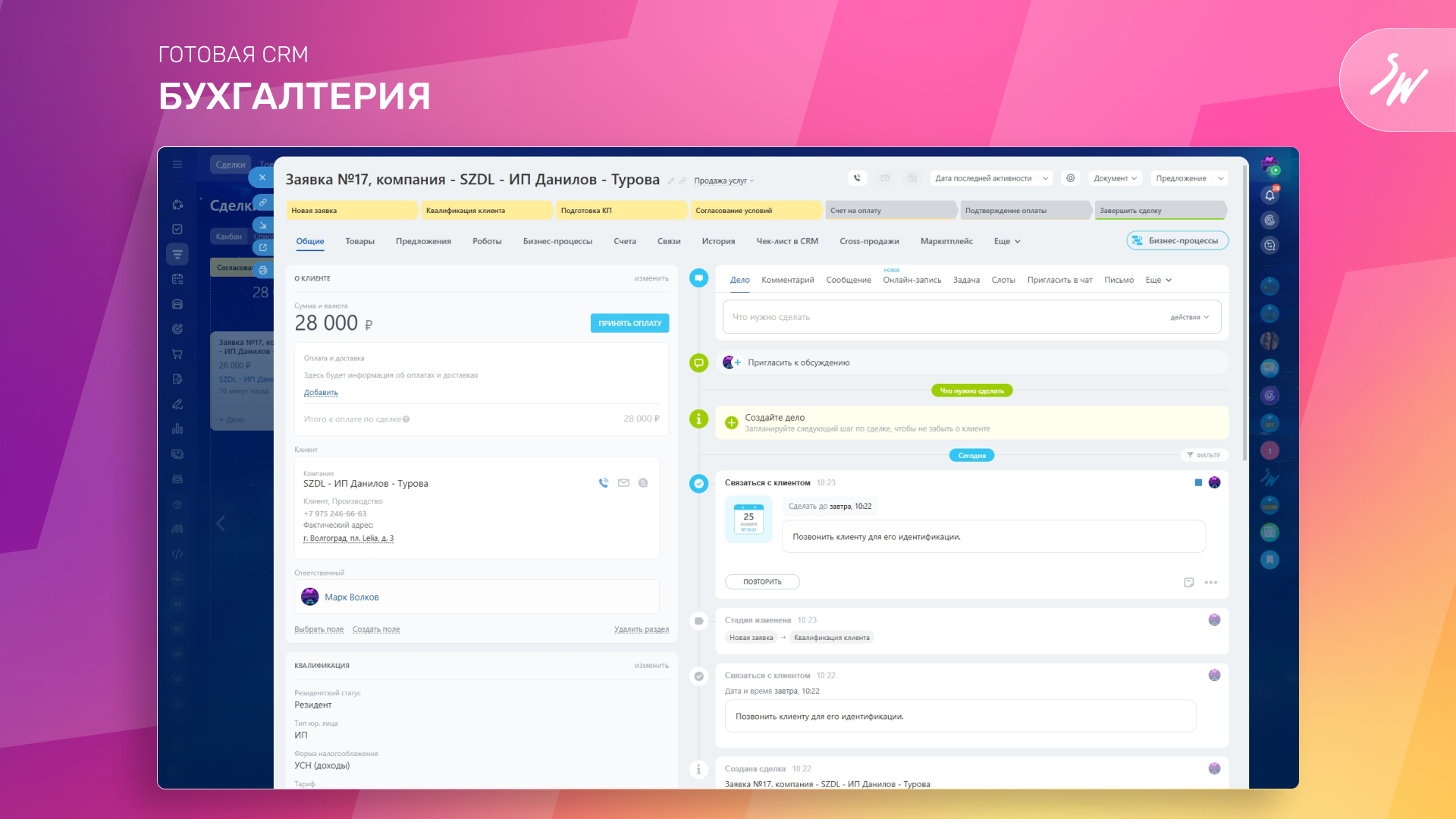Click the print icon on side strip
This screenshot has width=1456, height=819.
pyautogui.click(x=262, y=270)
